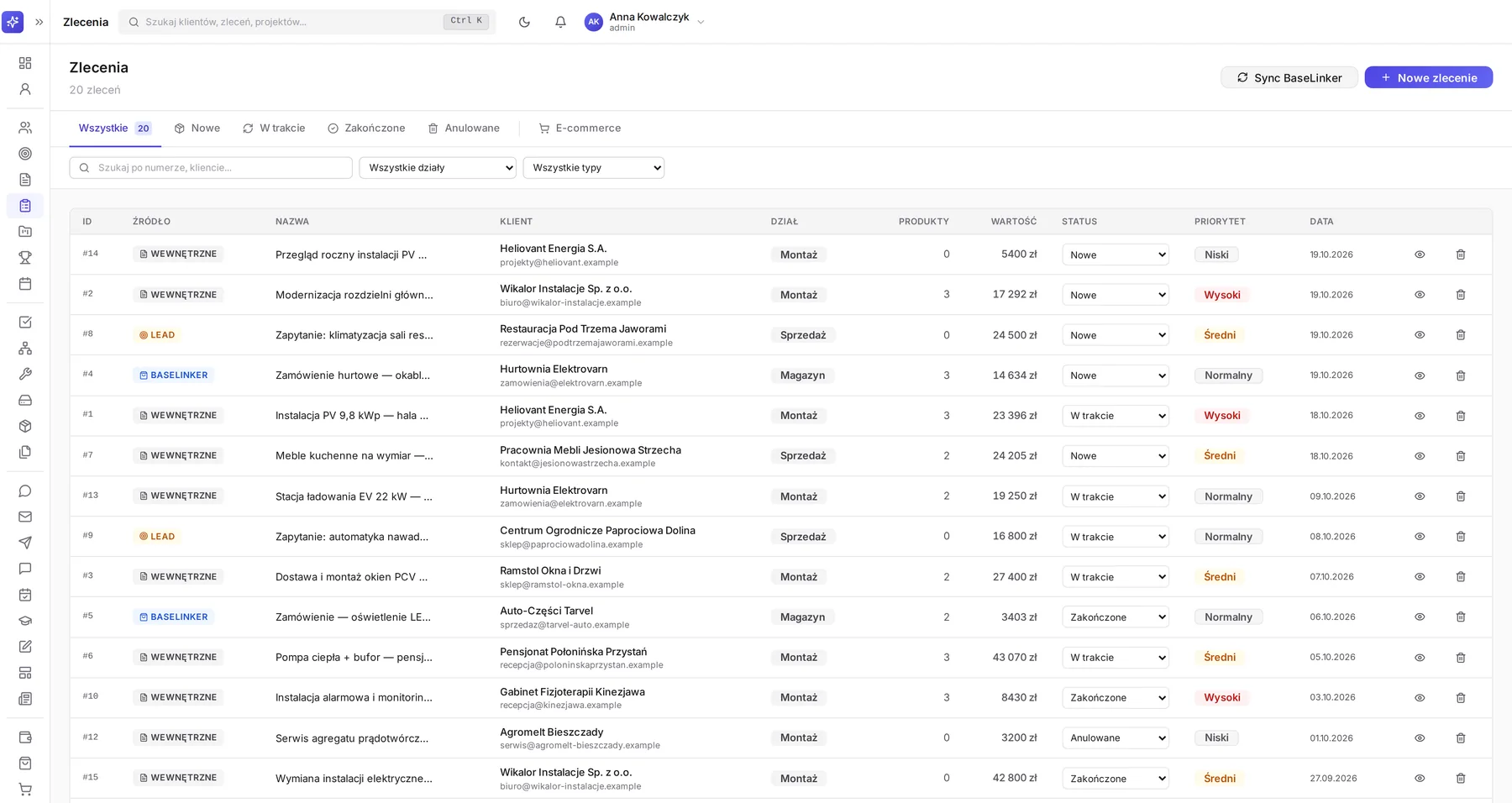Click the target icon in the sidebar
This screenshot has height=803, width=1512.
pyautogui.click(x=25, y=154)
